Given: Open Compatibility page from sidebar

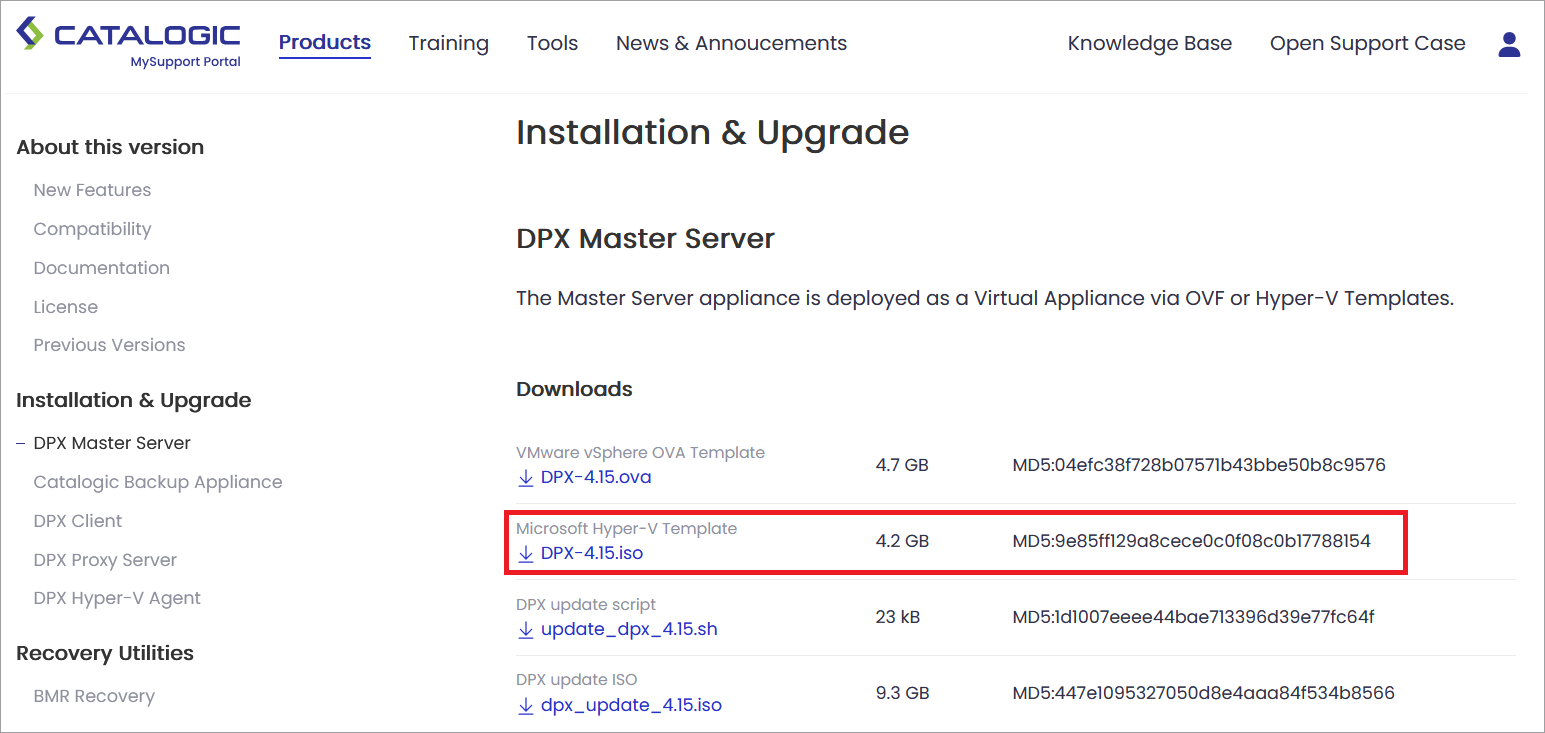Looking at the screenshot, I should (92, 229).
